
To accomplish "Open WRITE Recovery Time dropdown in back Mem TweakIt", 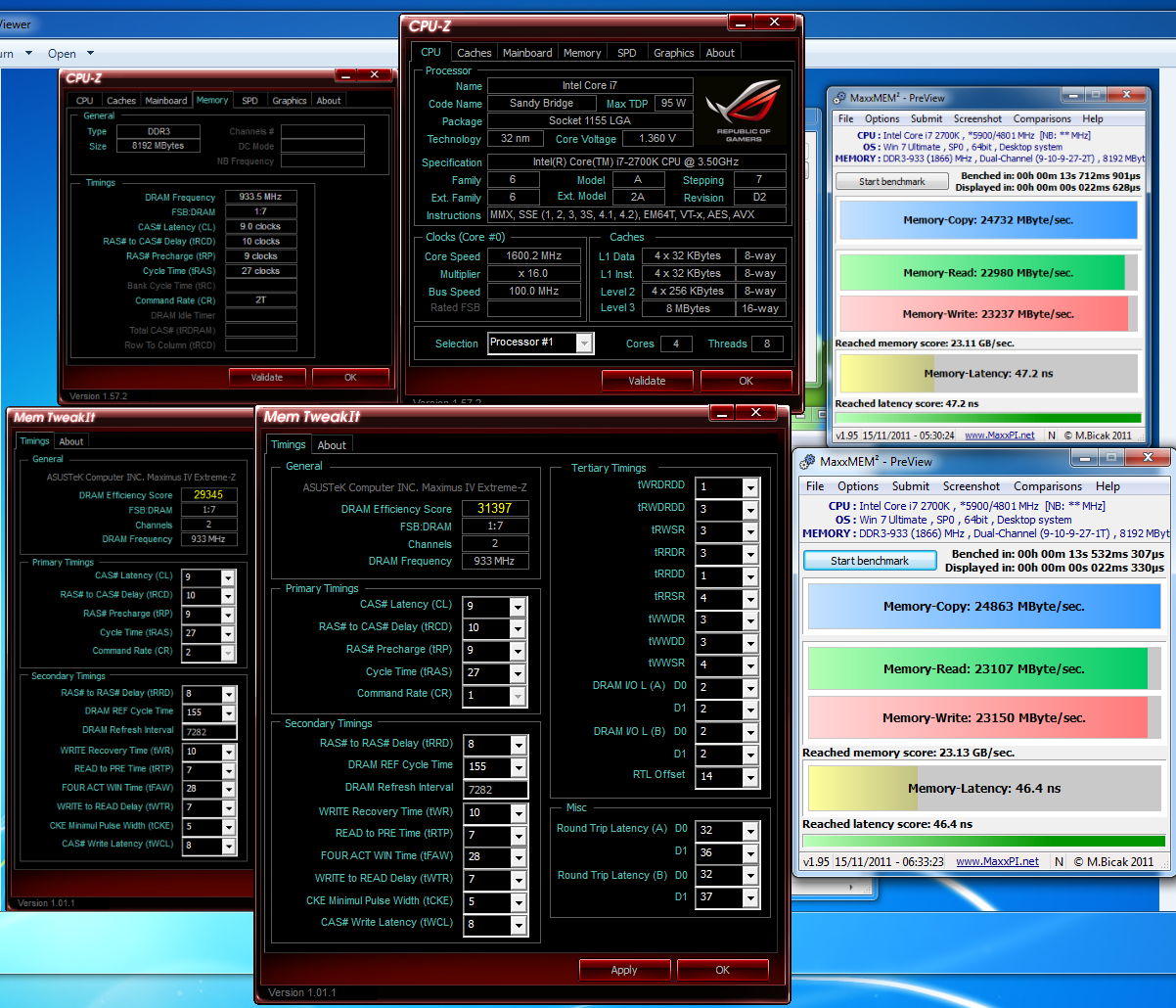I will (228, 752).
